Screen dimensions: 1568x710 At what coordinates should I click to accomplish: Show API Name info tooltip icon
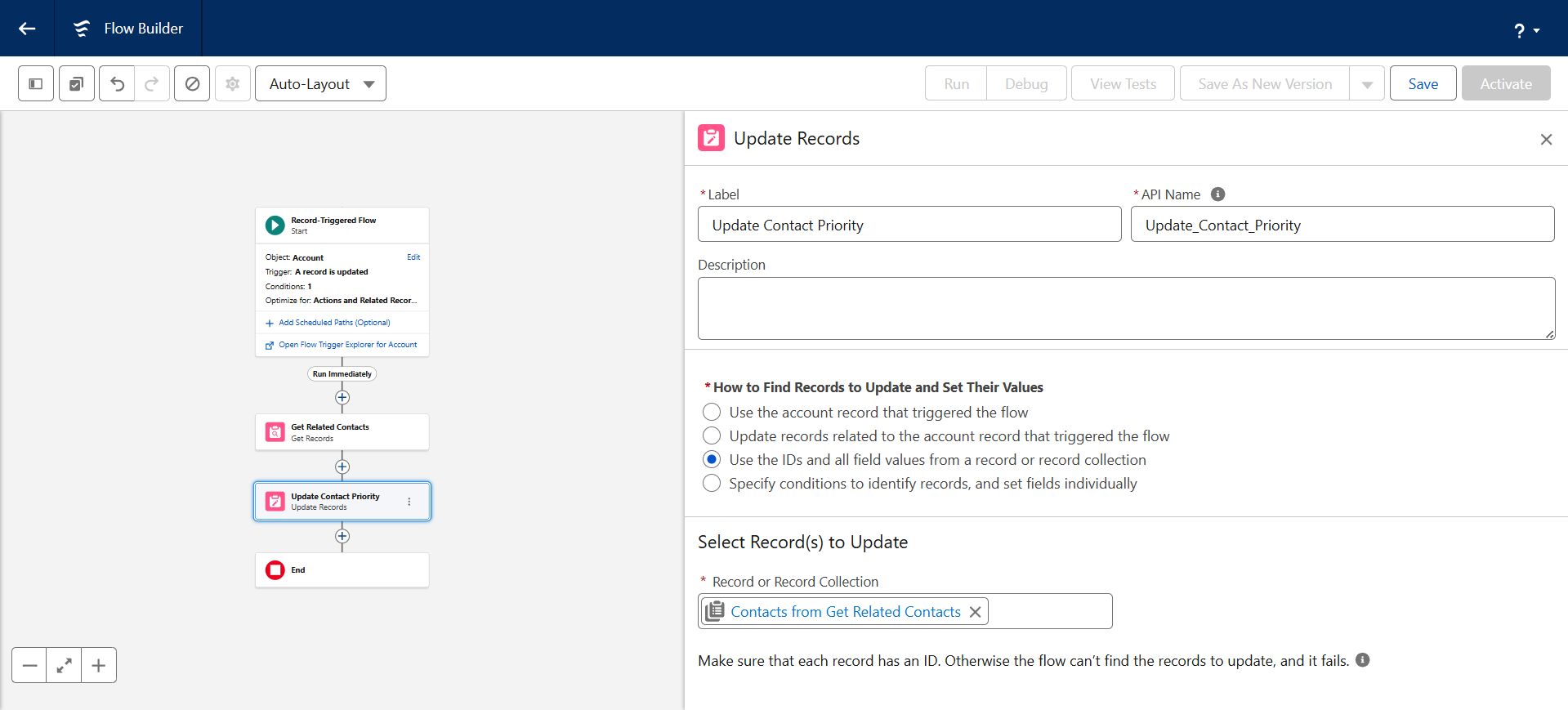1217,194
